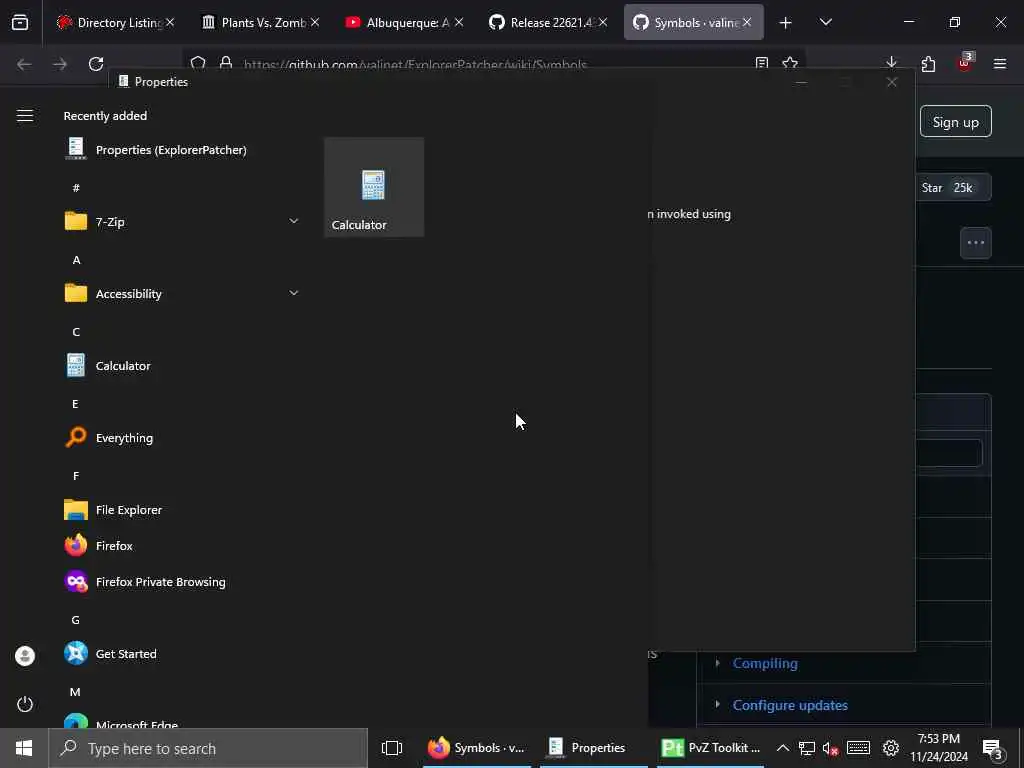Image resolution: width=1024 pixels, height=768 pixels.
Task: Open the Configure updates wiki link
Action: tap(790, 705)
